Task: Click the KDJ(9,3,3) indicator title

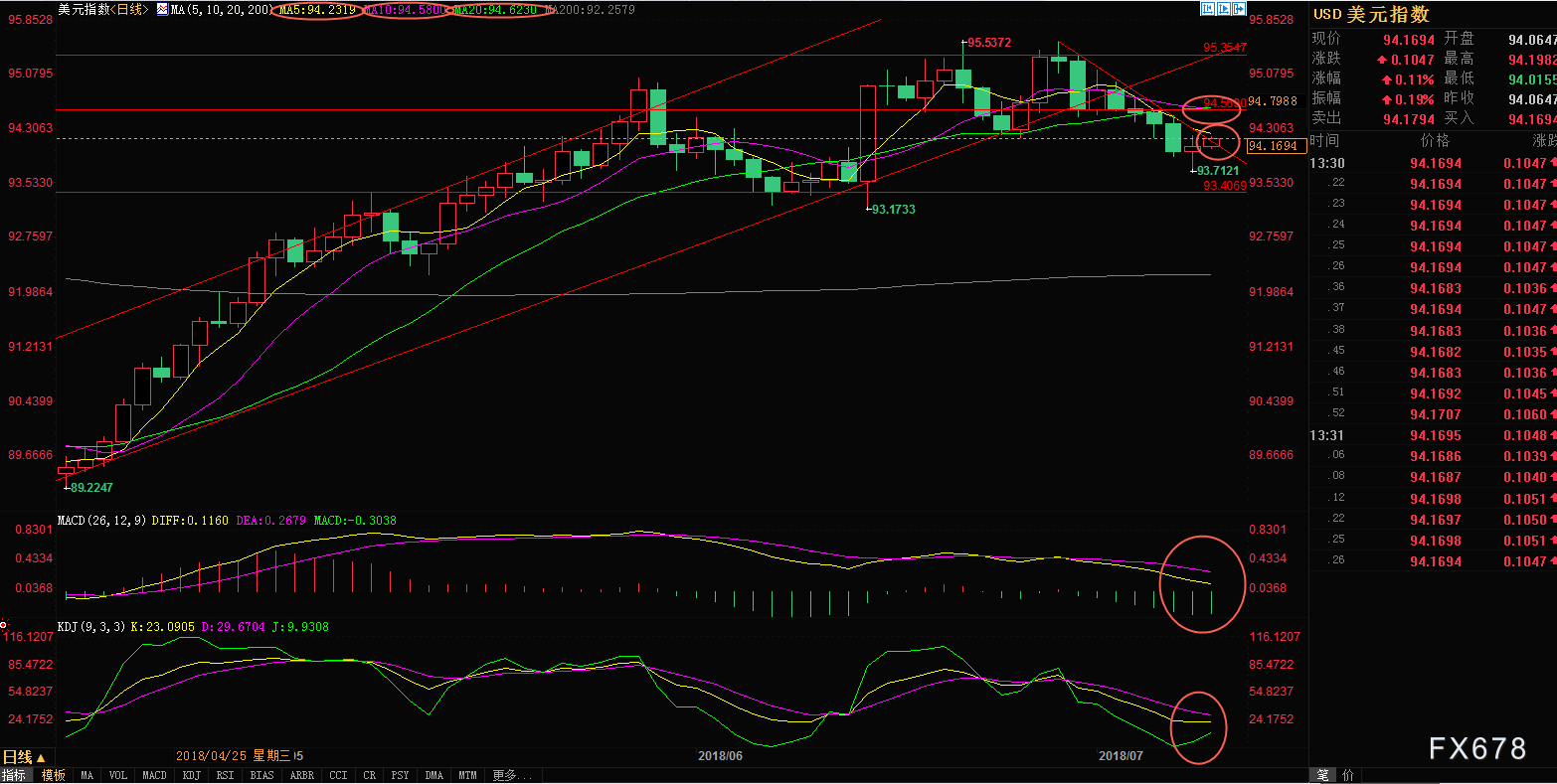Action: 93,627
